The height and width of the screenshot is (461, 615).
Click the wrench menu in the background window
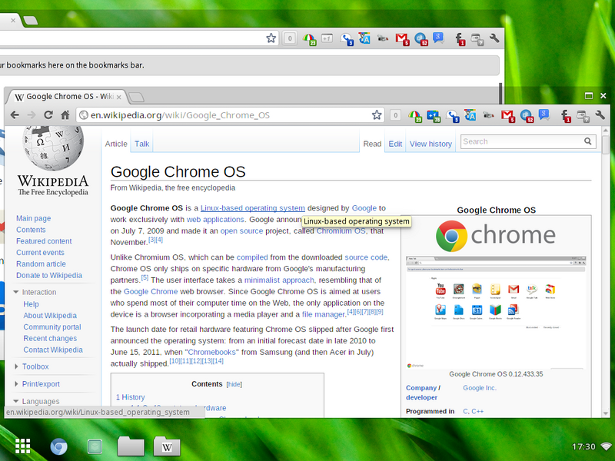[494, 38]
